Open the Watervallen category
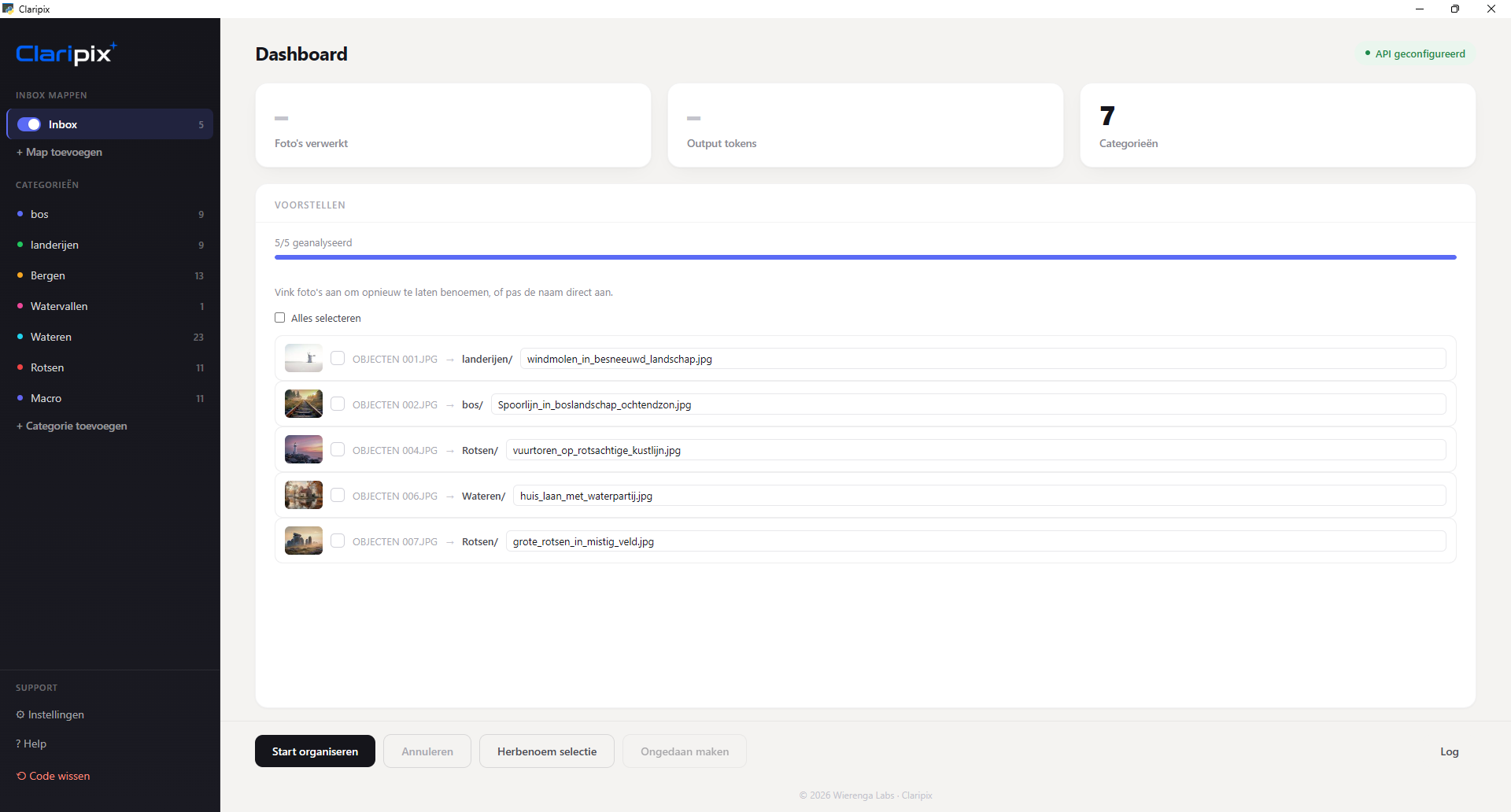 click(x=110, y=306)
